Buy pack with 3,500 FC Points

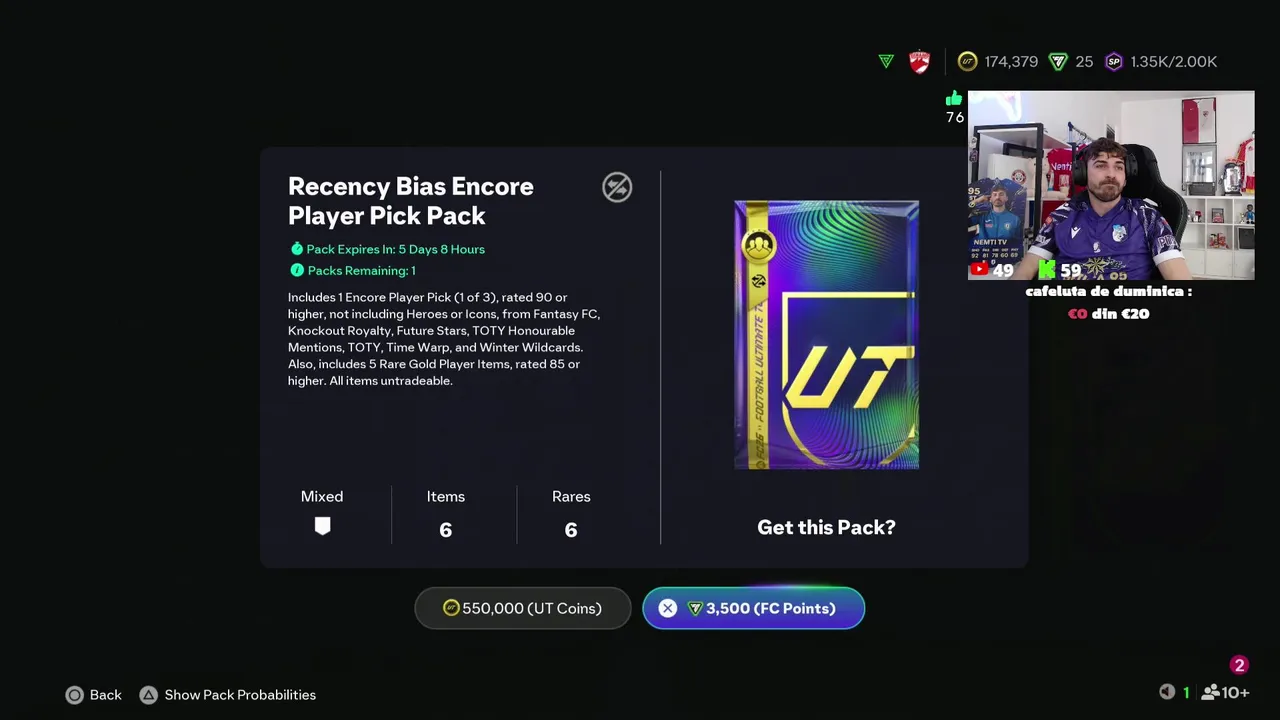(753, 608)
